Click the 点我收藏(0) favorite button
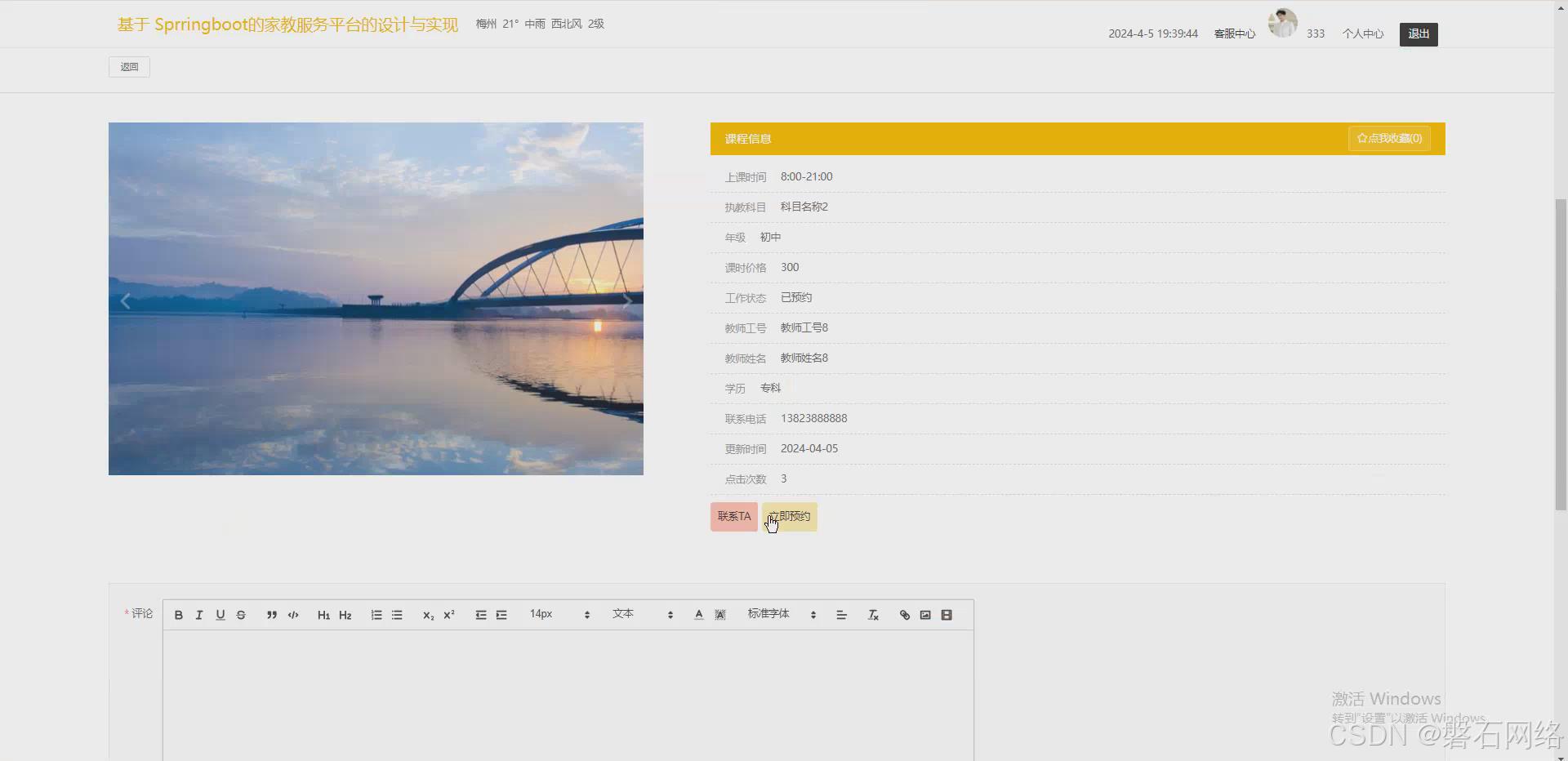The height and width of the screenshot is (761, 1568). click(x=1389, y=139)
